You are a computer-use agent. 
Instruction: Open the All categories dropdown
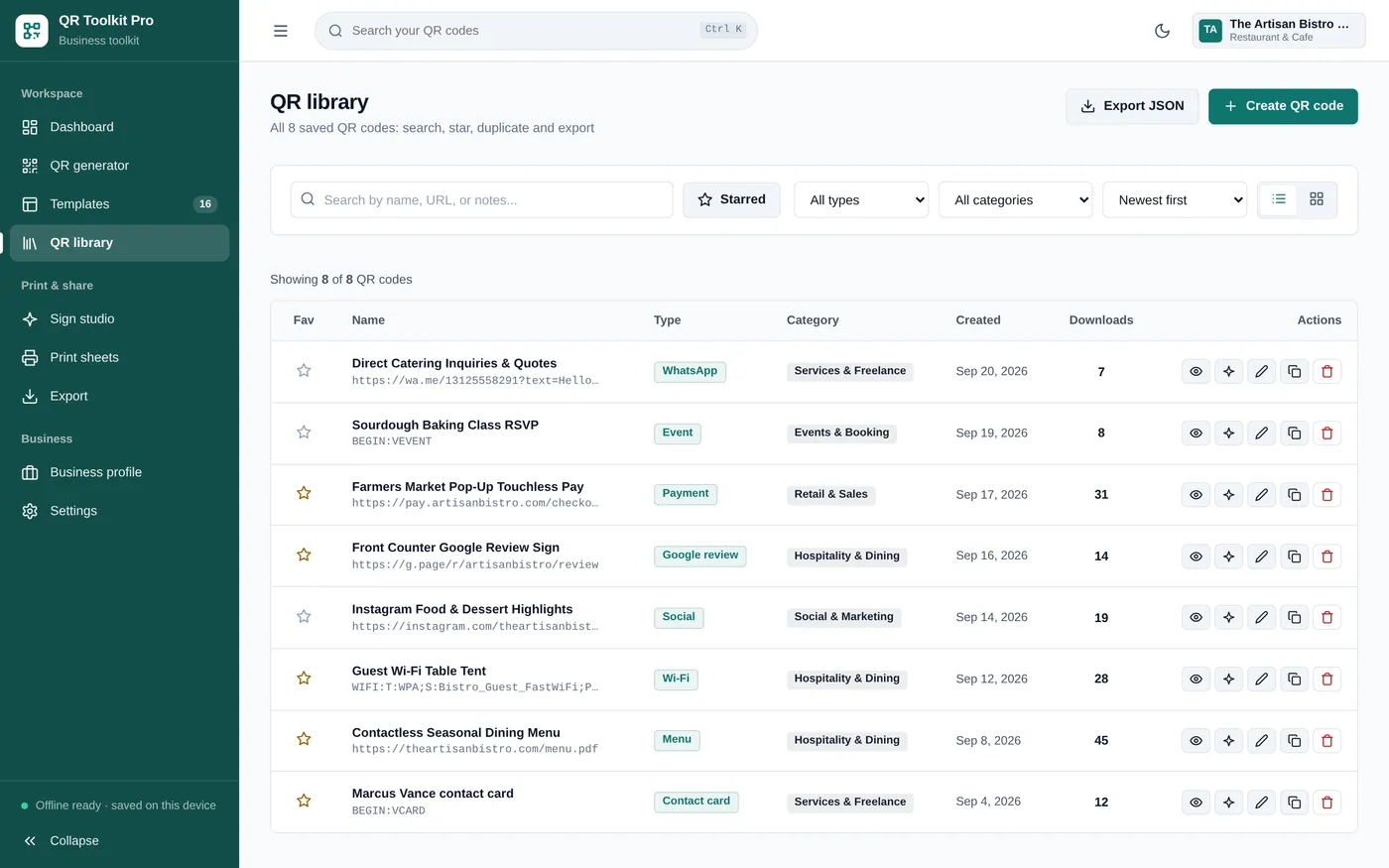(x=1016, y=199)
